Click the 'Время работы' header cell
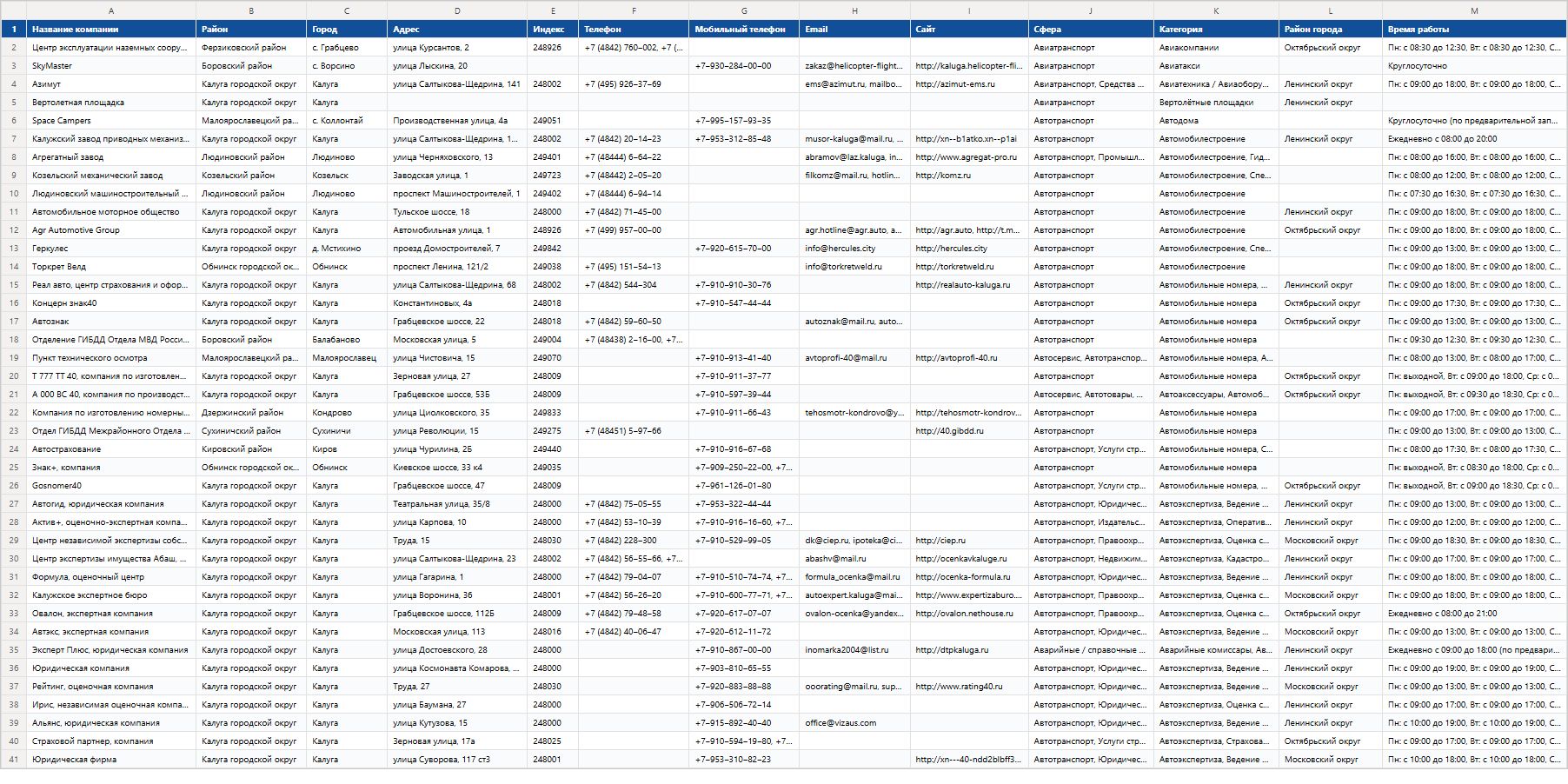 [1474, 30]
